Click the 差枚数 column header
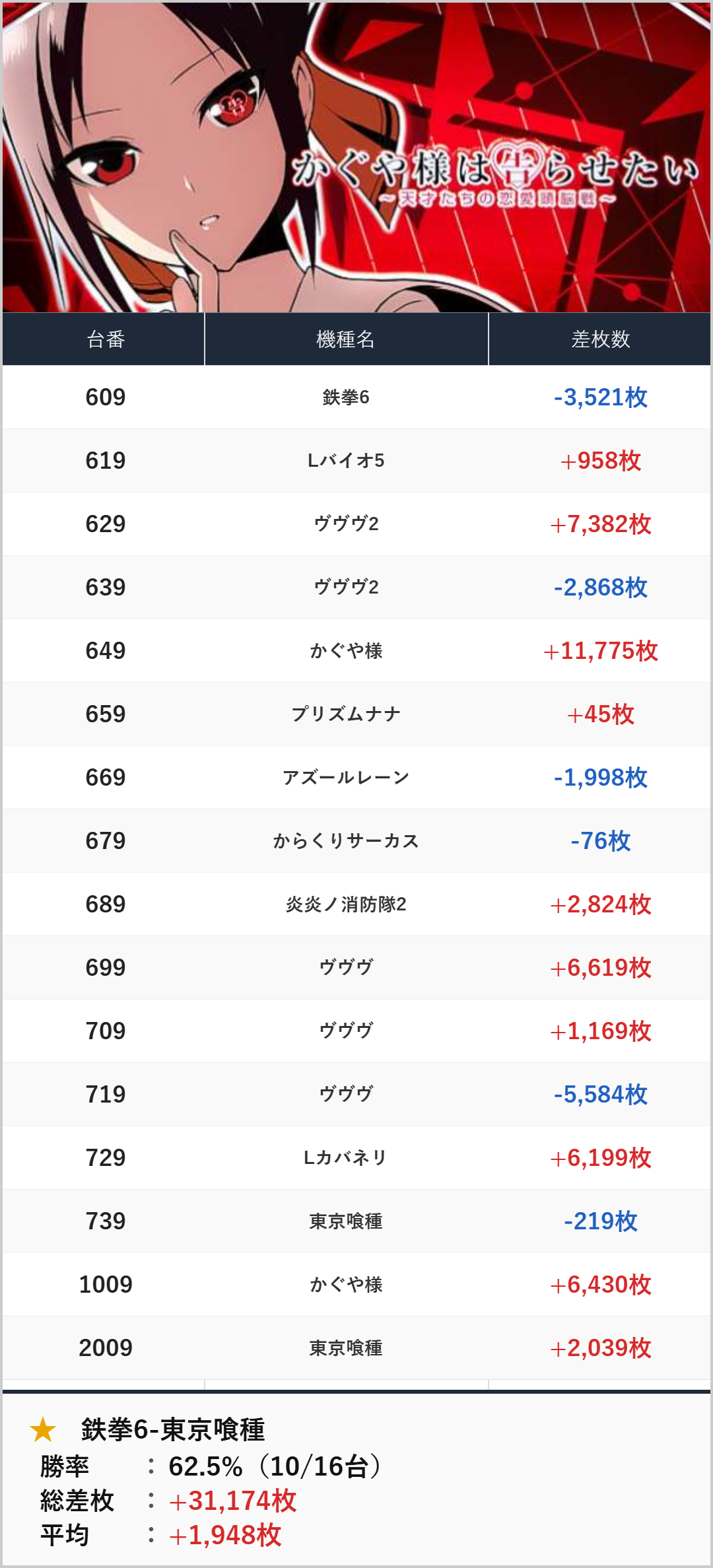The height and width of the screenshot is (1568, 713). 600,339
